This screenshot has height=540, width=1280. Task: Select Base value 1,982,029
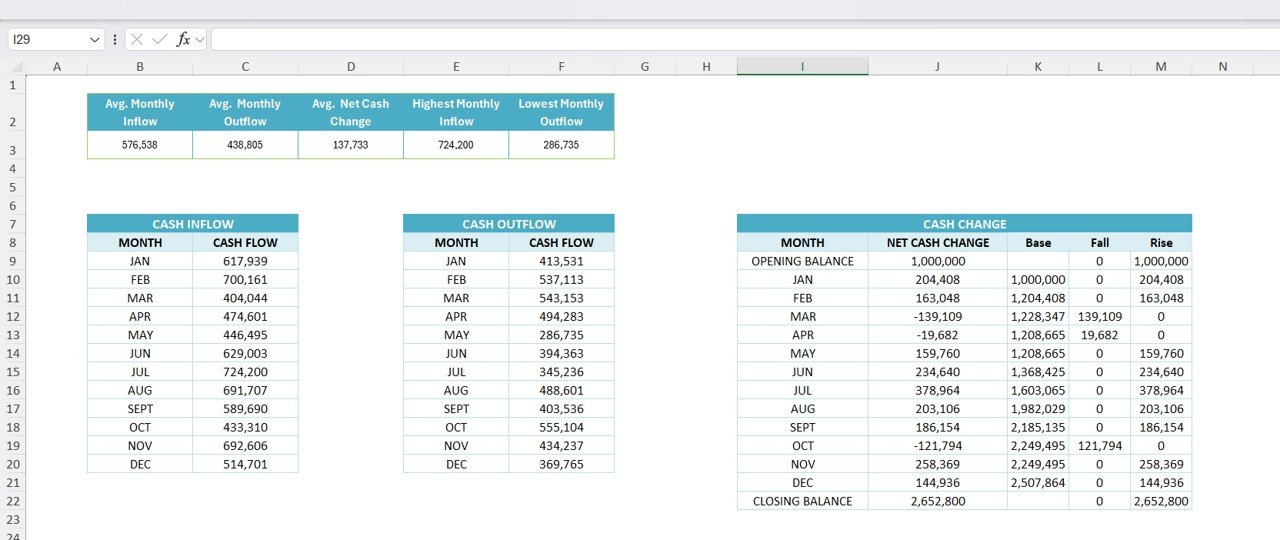click(x=1038, y=409)
